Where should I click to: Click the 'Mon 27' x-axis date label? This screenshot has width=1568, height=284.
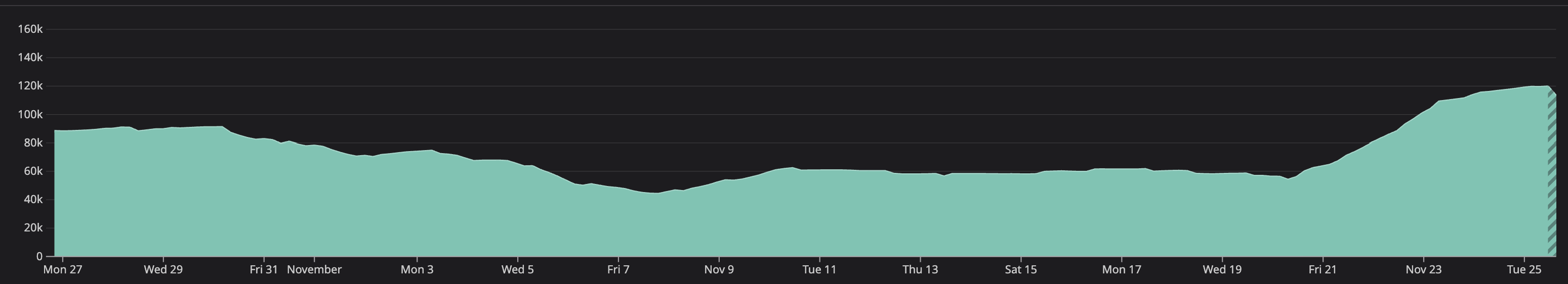pos(62,269)
